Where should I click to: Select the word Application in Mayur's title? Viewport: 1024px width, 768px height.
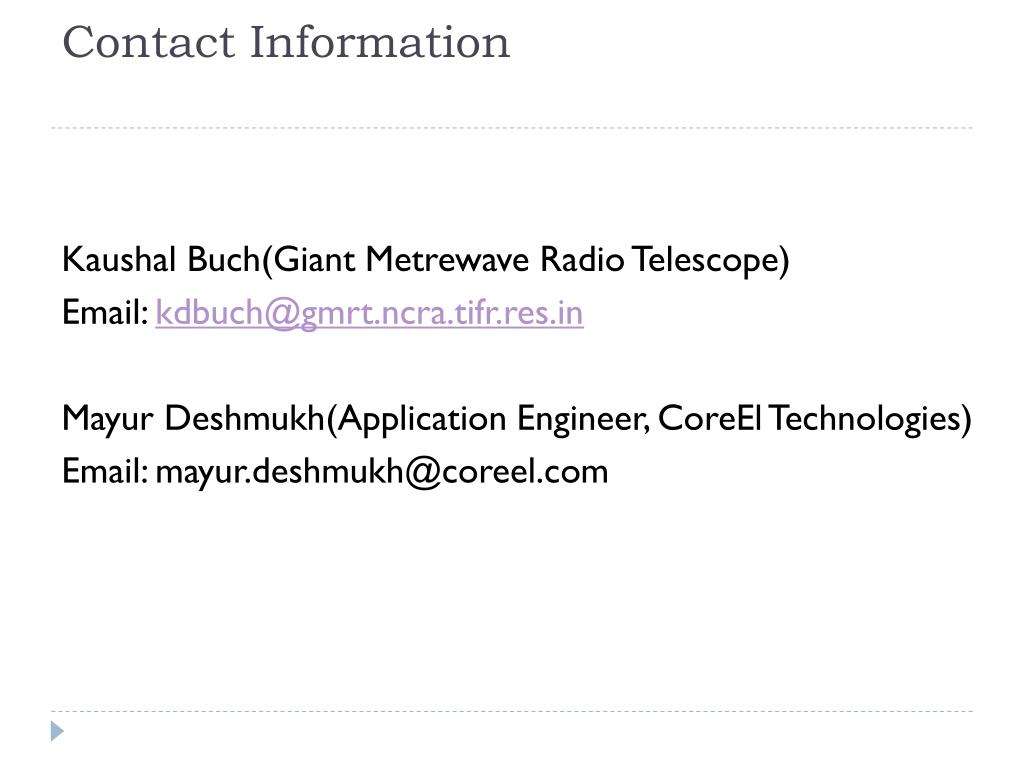click(423, 419)
